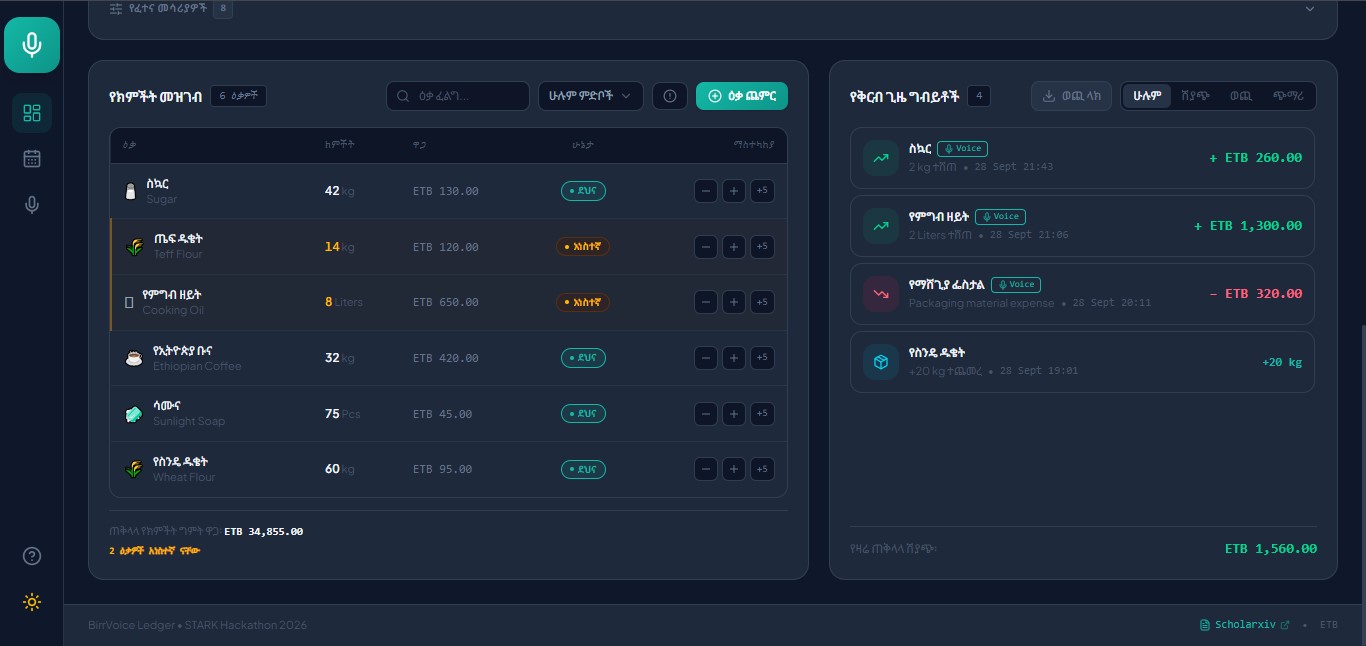Increase Sunlight Soap stock with the plus button
Screen dimensions: 1366x646
tap(733, 414)
